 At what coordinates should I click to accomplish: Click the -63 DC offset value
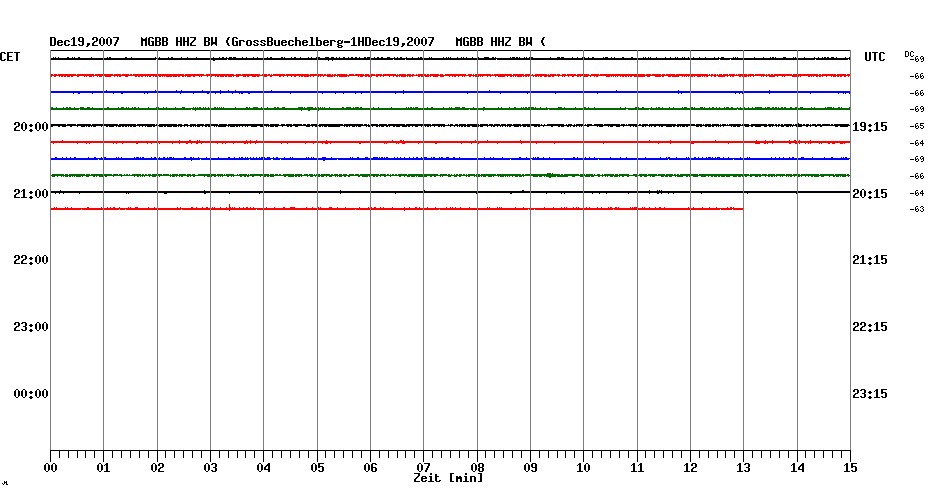point(917,209)
